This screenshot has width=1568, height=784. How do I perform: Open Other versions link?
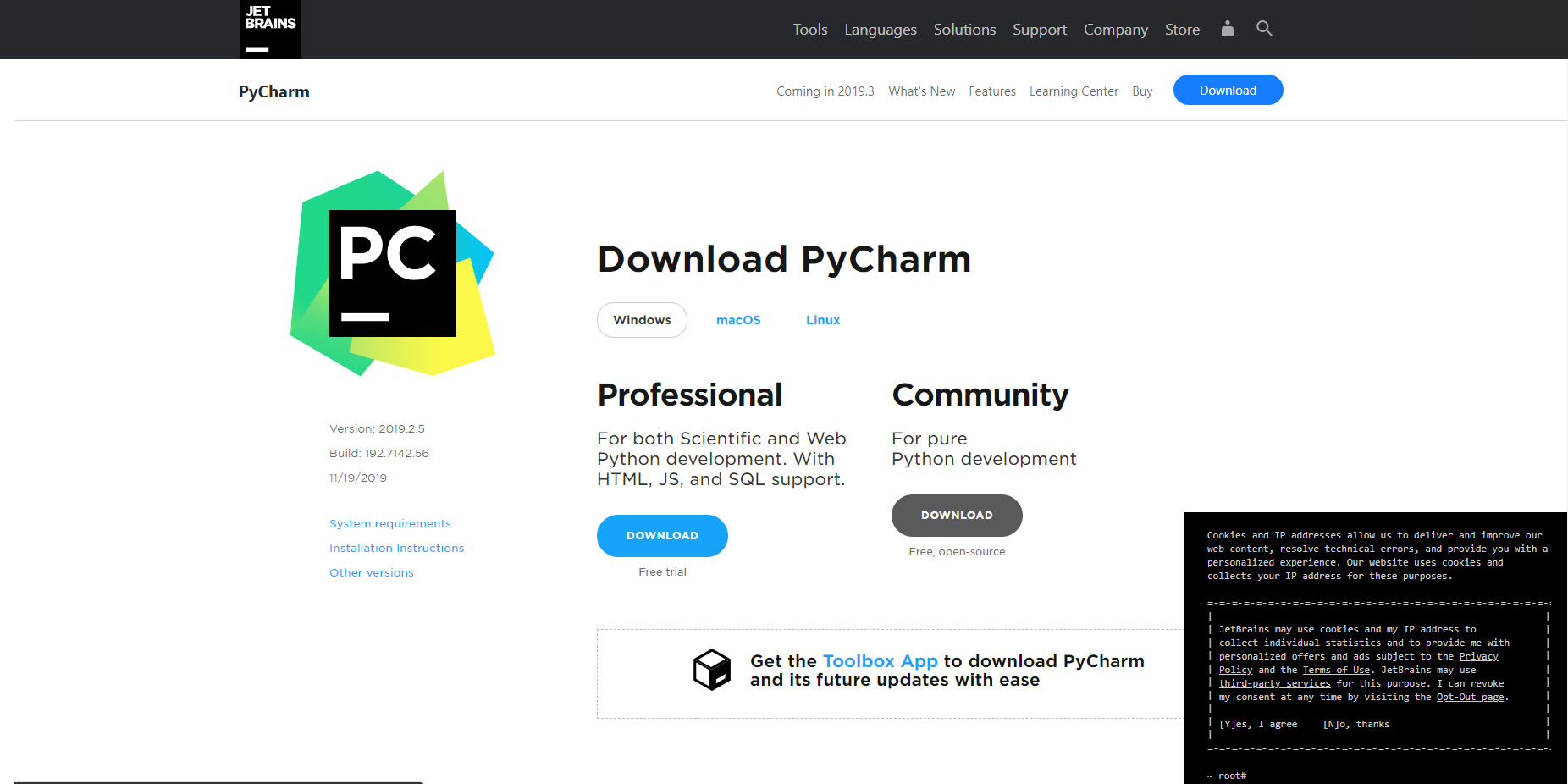(x=372, y=573)
